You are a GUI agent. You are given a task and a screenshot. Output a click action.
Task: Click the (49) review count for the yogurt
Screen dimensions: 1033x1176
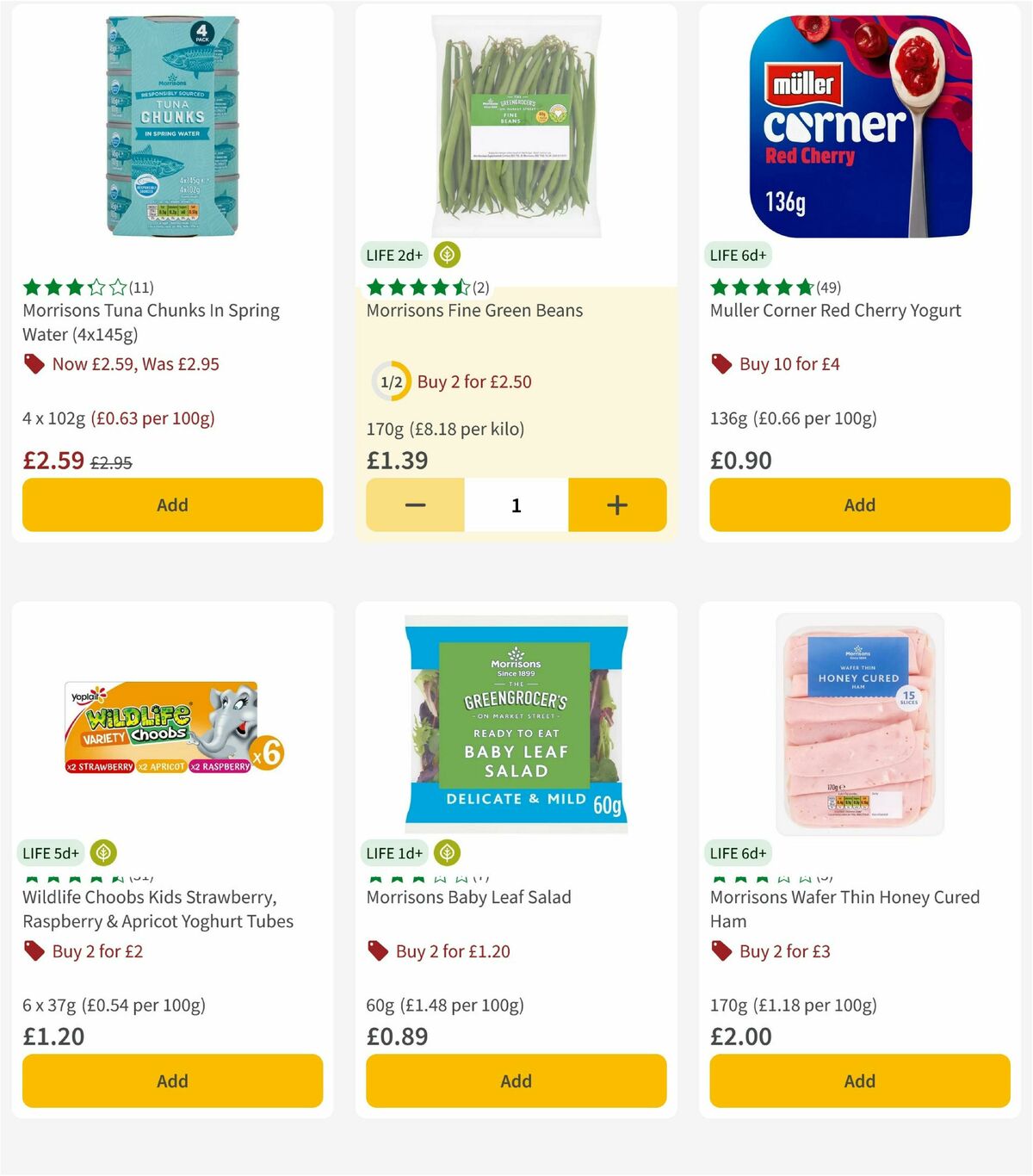(828, 288)
